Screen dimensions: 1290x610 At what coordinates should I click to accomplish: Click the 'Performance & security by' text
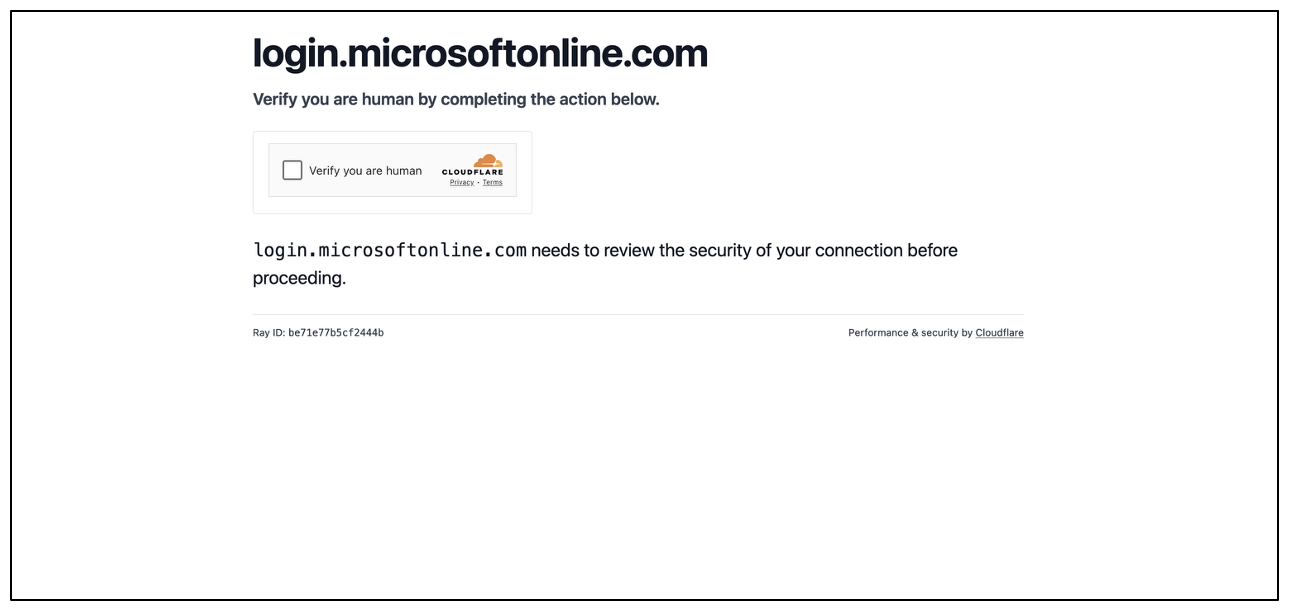coord(910,333)
